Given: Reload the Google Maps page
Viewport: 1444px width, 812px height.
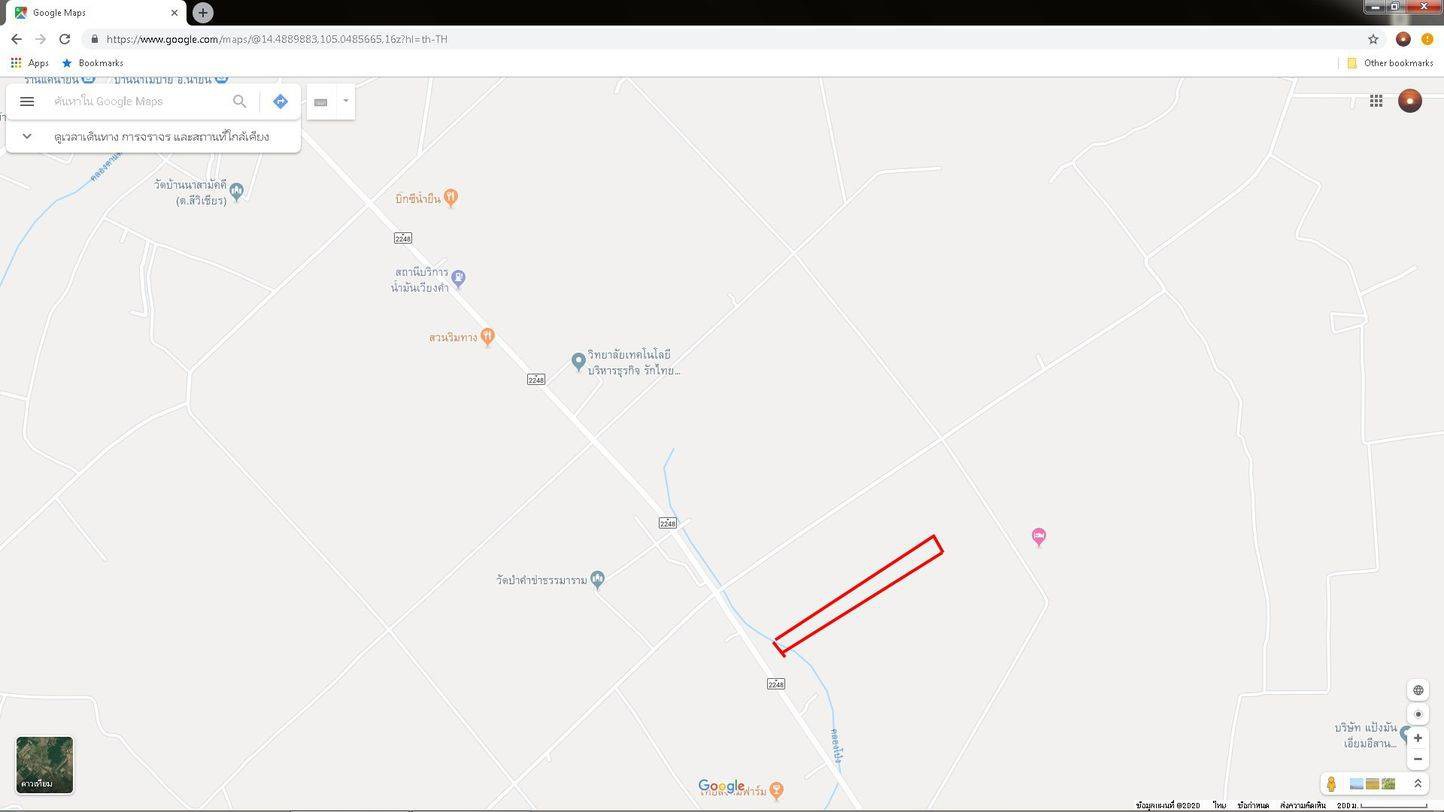Looking at the screenshot, I should 65,39.
